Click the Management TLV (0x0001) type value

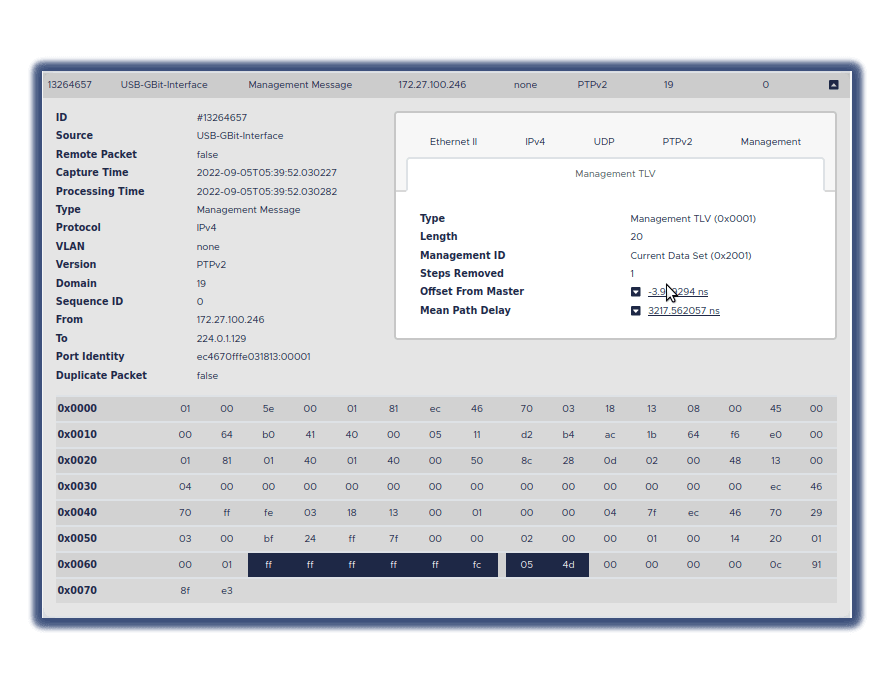[693, 219]
